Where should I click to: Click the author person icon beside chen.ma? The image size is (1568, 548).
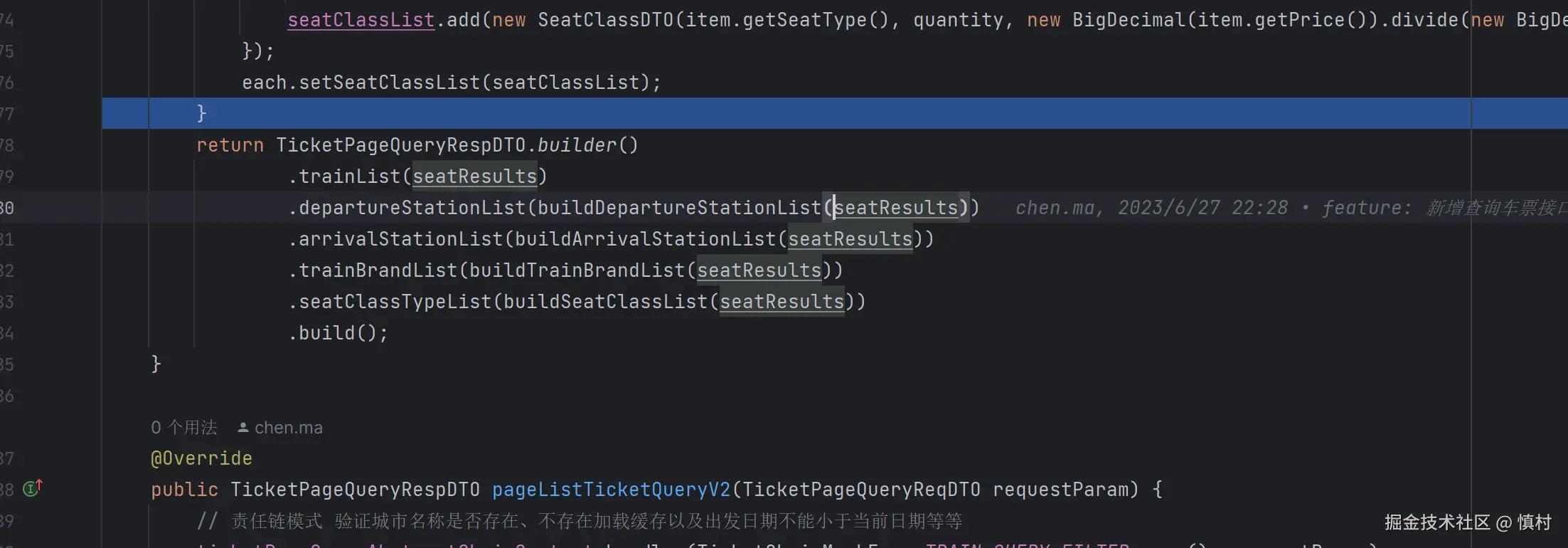point(243,428)
